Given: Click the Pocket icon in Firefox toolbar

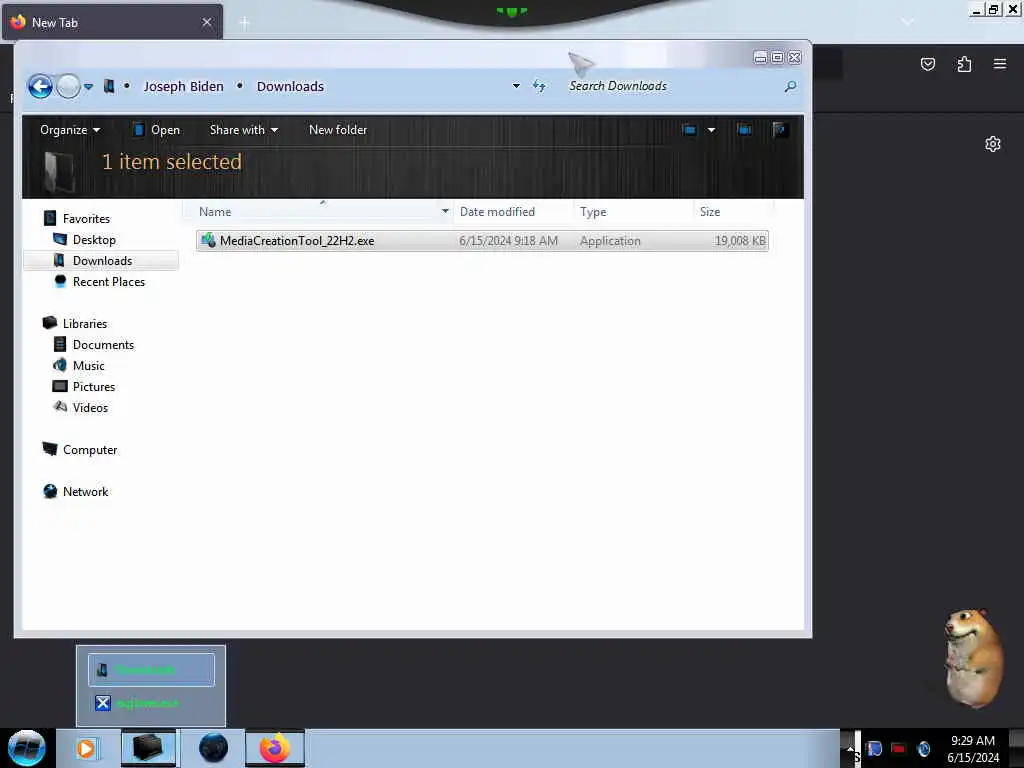Looking at the screenshot, I should click(927, 64).
